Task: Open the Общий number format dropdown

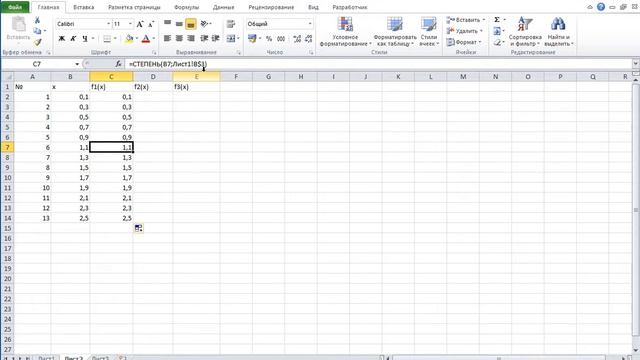Action: click(310, 24)
